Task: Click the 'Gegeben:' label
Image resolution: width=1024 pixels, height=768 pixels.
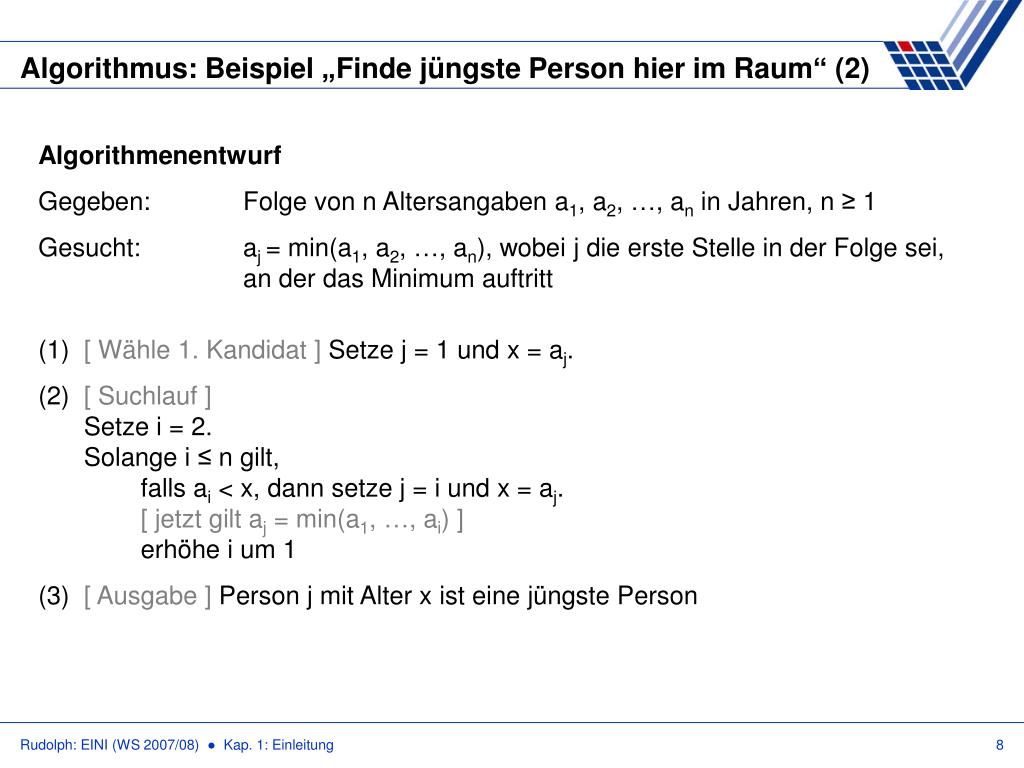Action: [95, 202]
